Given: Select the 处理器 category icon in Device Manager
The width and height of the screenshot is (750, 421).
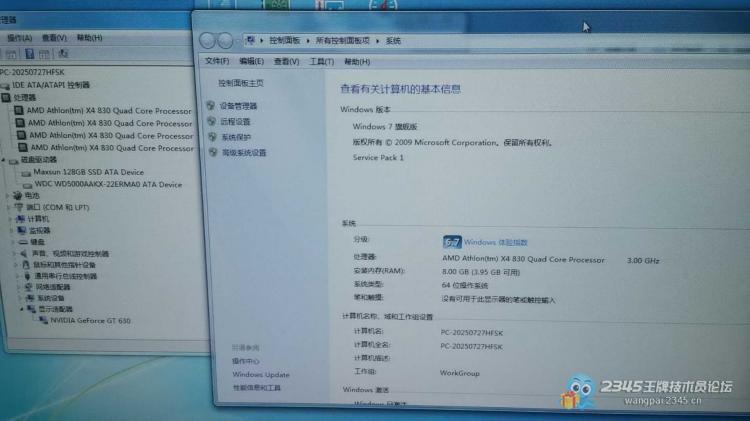Looking at the screenshot, I should click(6, 98).
